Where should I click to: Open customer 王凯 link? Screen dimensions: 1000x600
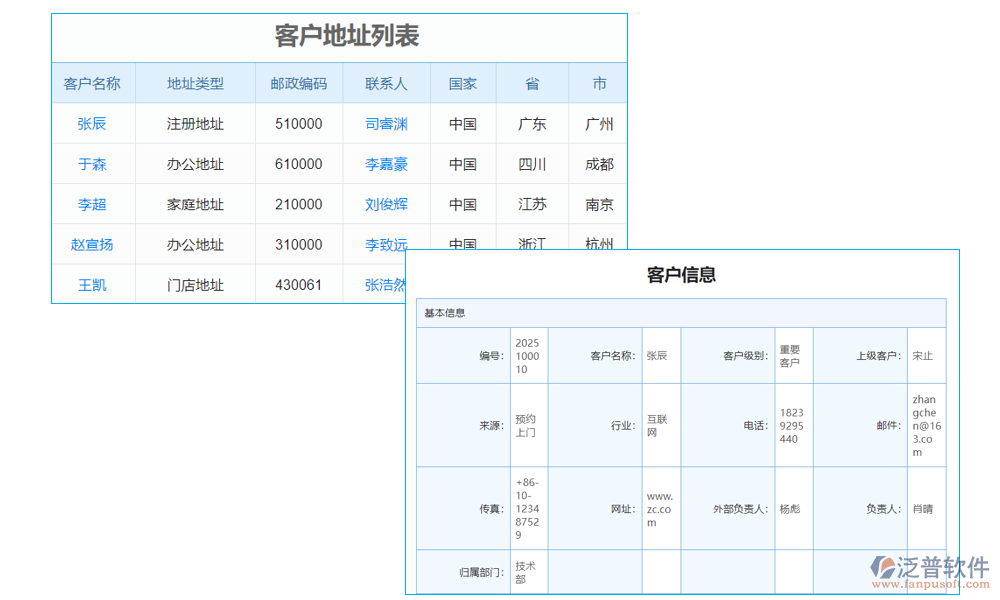pyautogui.click(x=92, y=285)
